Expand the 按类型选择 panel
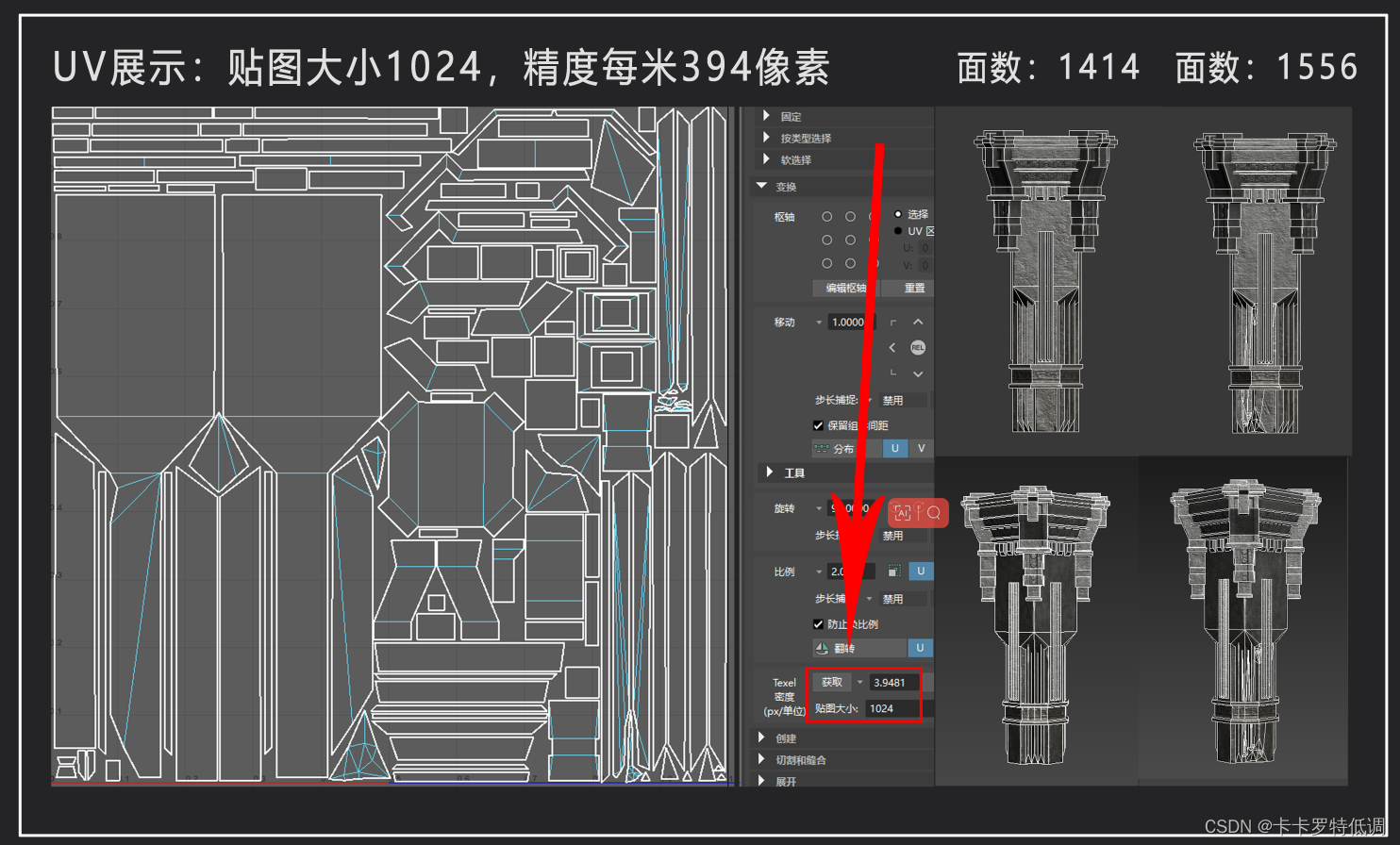 [x=765, y=137]
